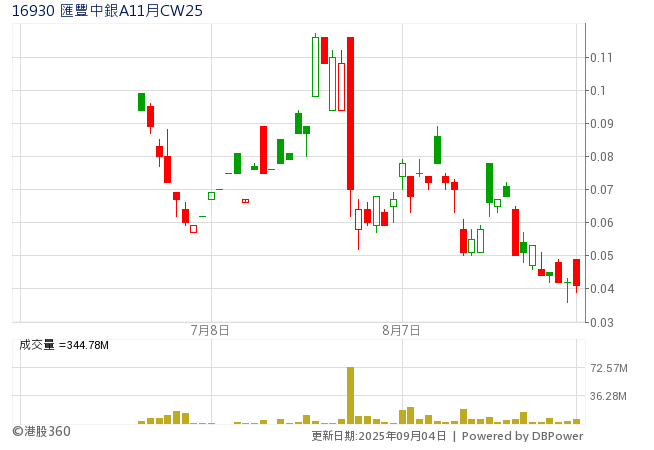Viewport: 654px width, 450px height.
Task: Click the 72.57M volume axis label
Action: [x=609, y=368]
